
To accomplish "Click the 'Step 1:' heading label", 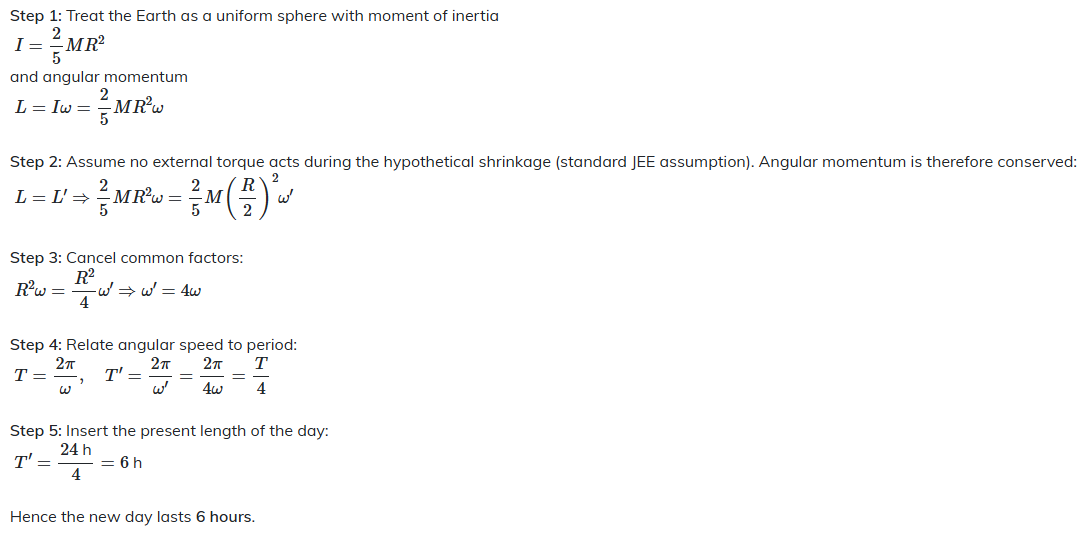I will [36, 16].
